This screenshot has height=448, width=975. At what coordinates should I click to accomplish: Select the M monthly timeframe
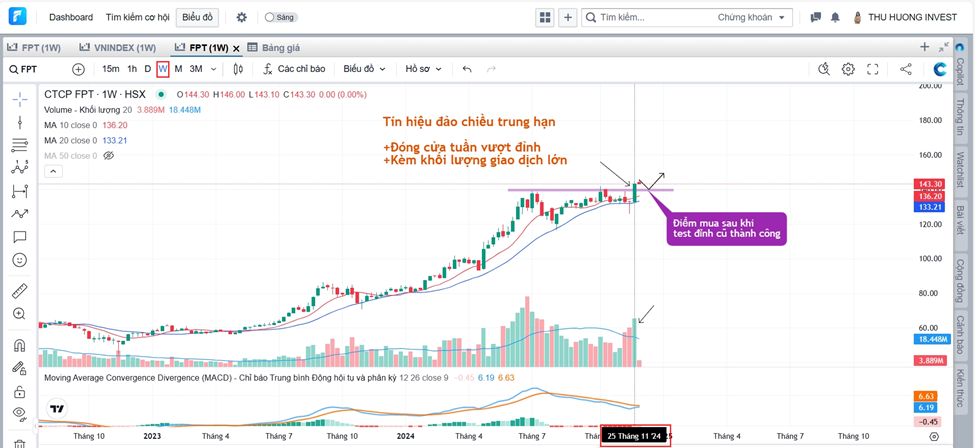178,69
